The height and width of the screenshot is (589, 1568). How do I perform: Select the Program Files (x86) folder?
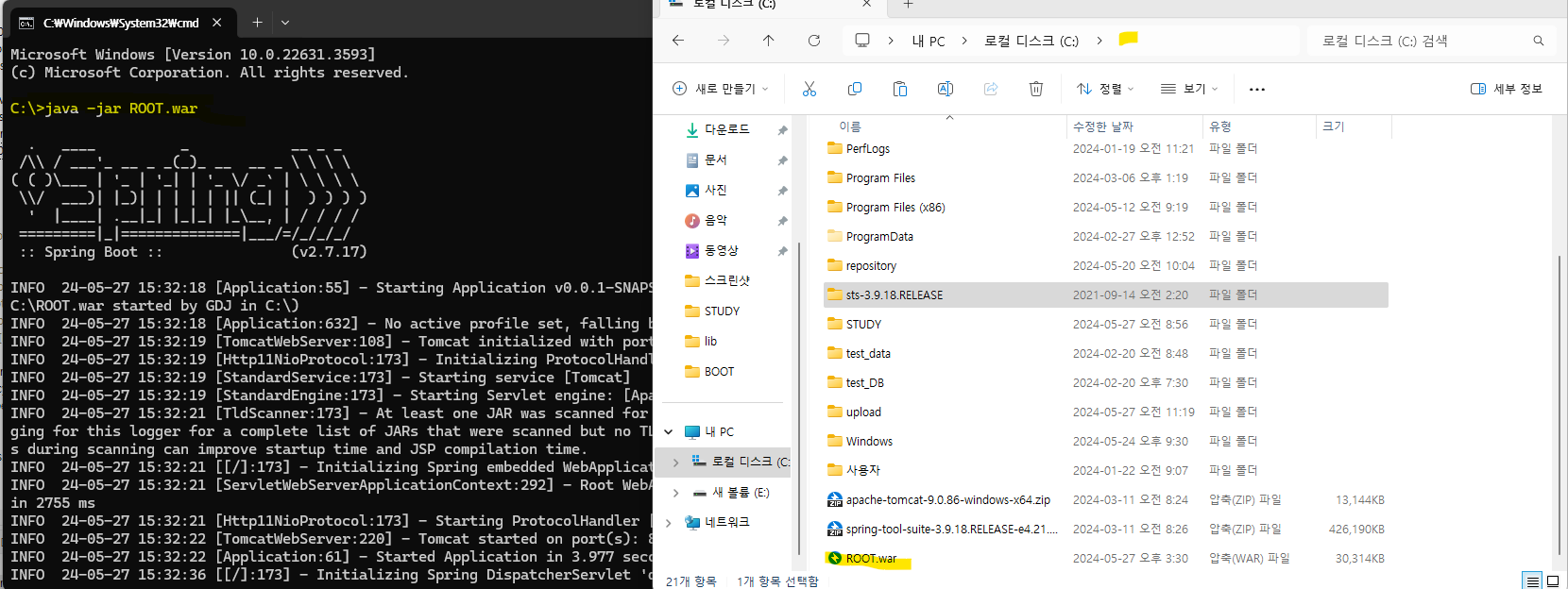tap(1106, 207)
